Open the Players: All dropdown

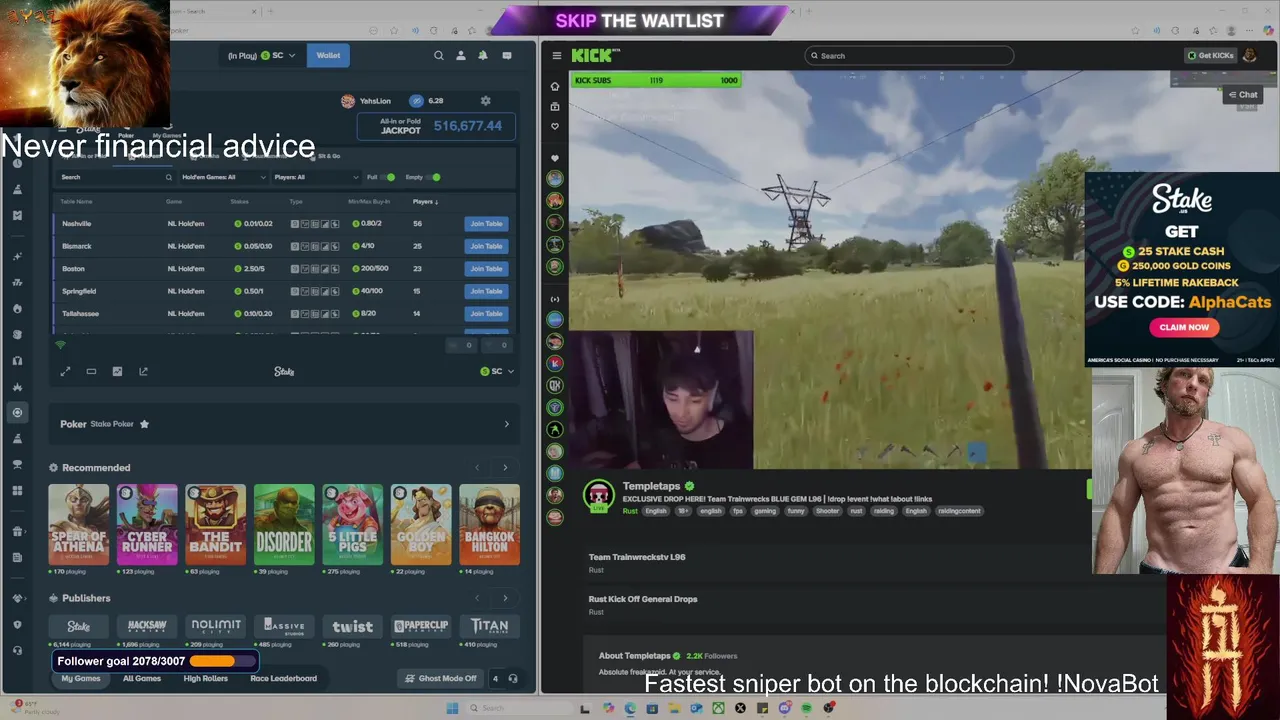tap(316, 177)
